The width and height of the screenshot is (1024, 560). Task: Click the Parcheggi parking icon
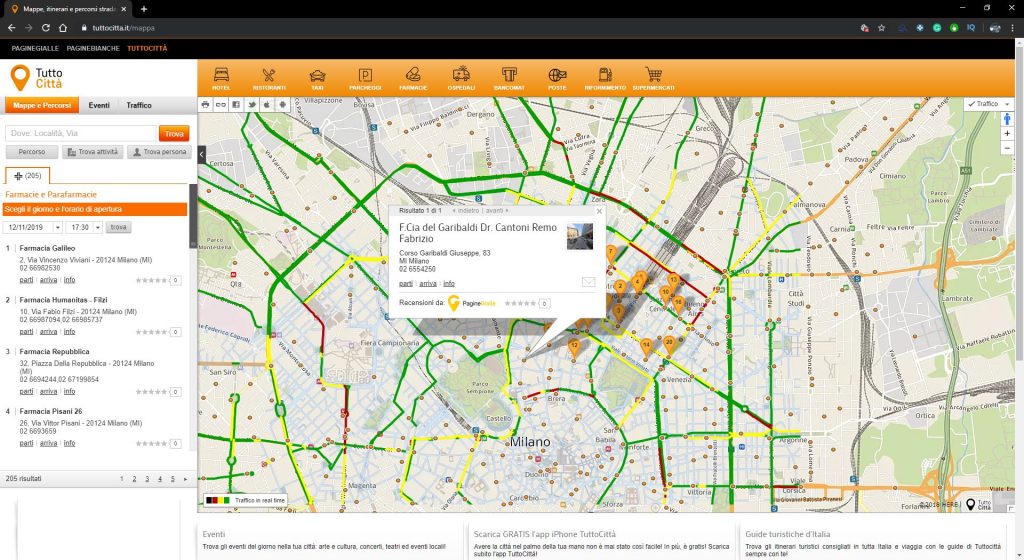point(365,77)
